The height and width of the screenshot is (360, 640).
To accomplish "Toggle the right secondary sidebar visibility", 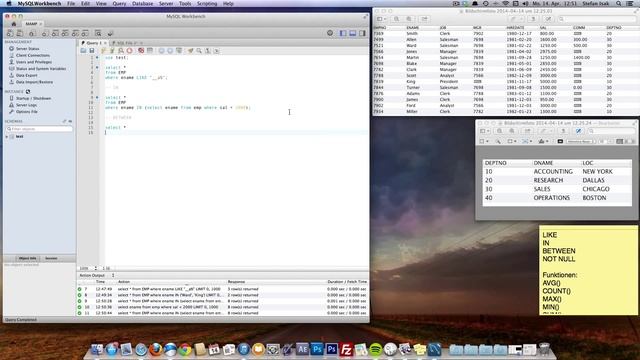I will 362,33.
